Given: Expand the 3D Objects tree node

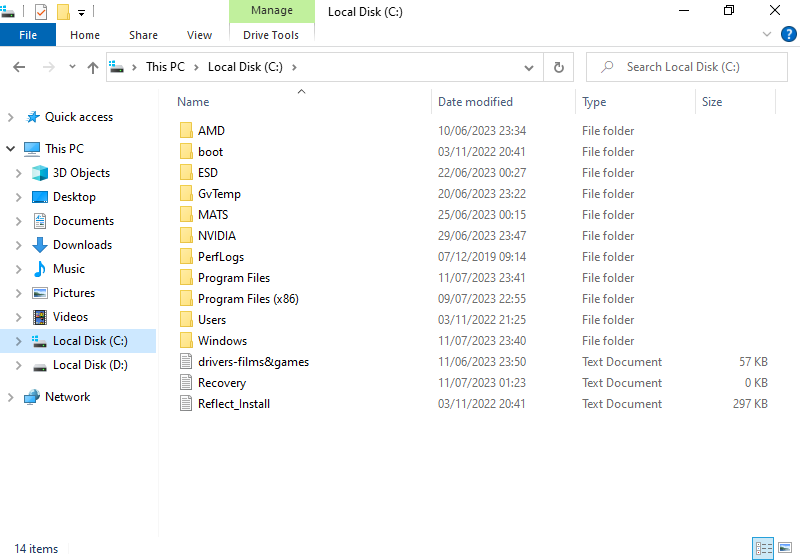Looking at the screenshot, I should click(19, 173).
